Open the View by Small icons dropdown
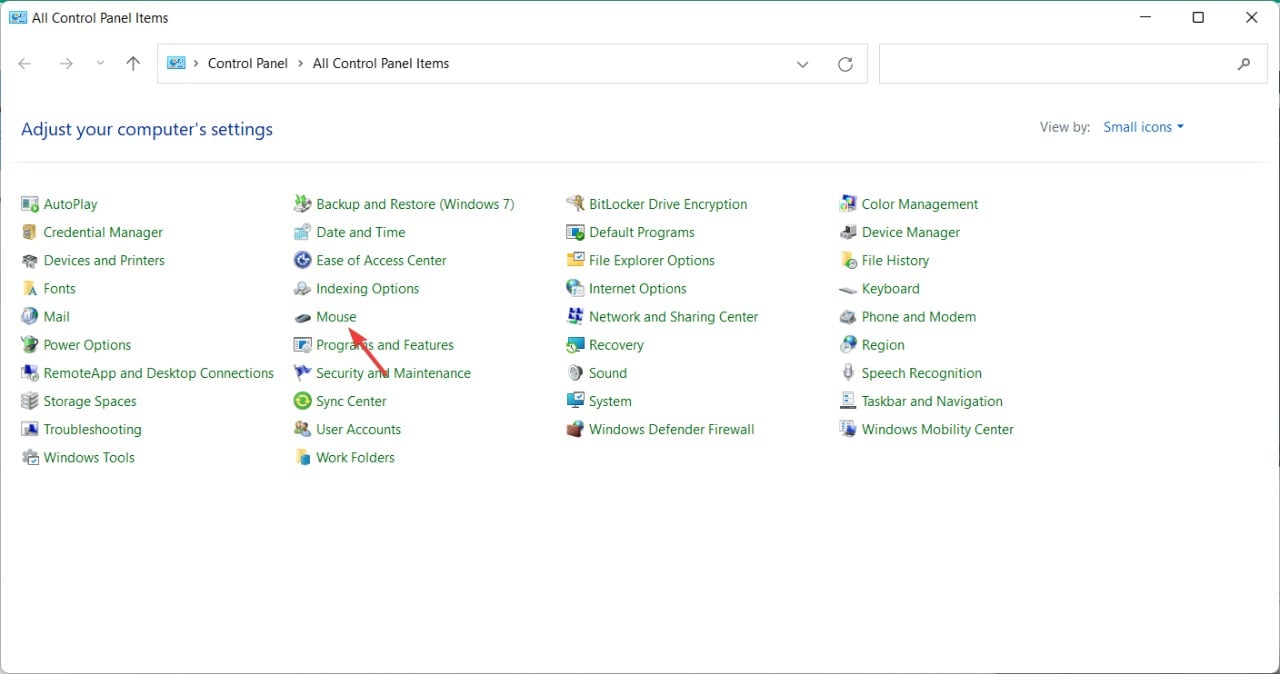 tap(1143, 127)
